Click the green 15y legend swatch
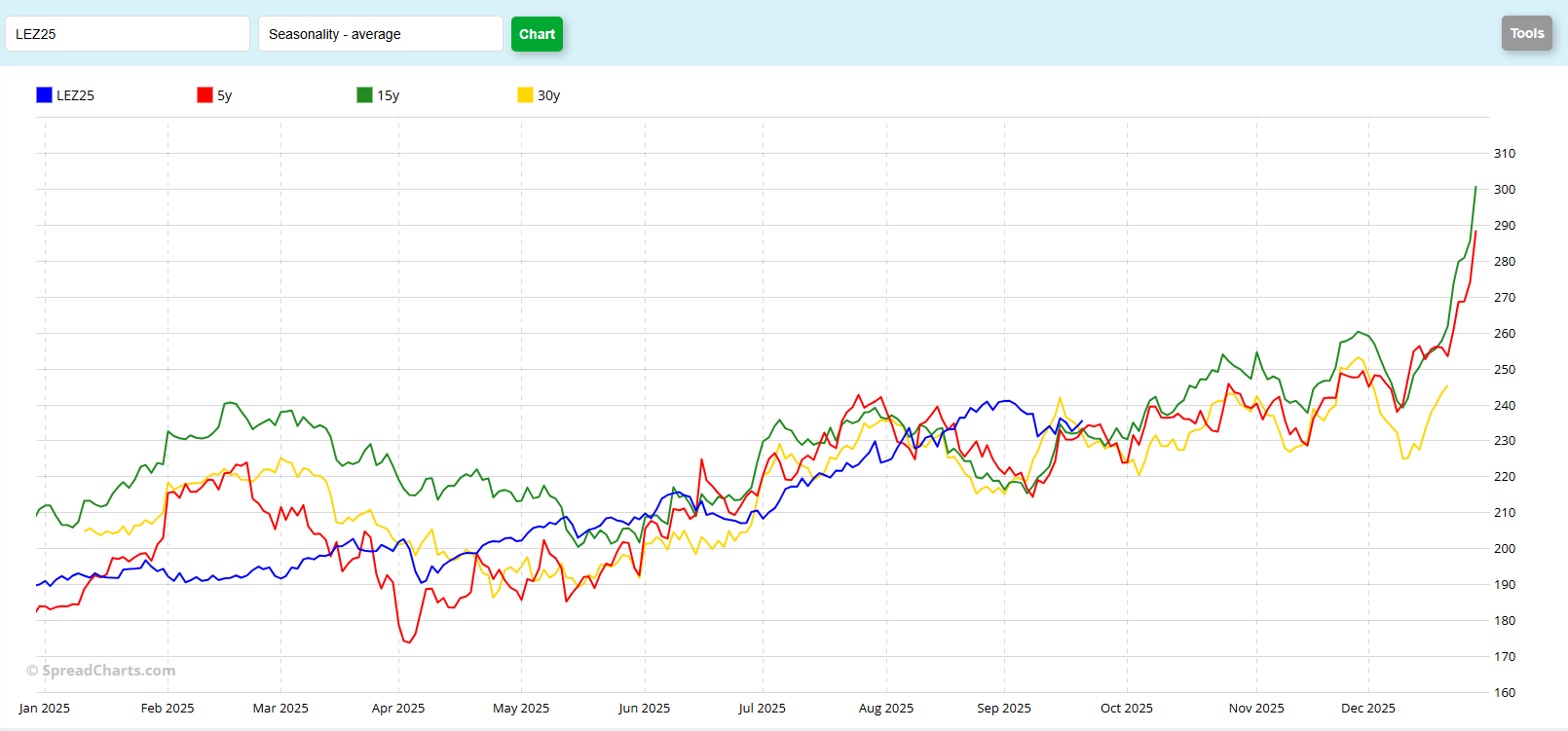This screenshot has height=731, width=1568. [x=364, y=95]
